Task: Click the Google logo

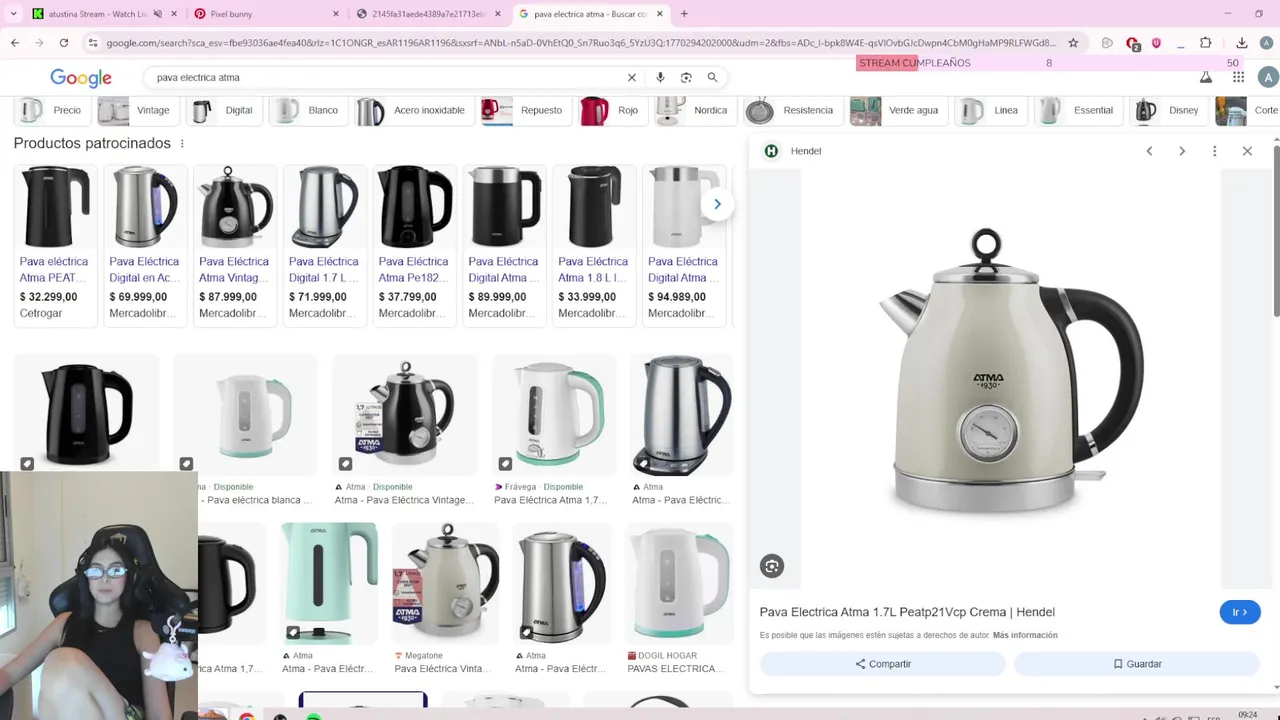Action: click(x=81, y=78)
